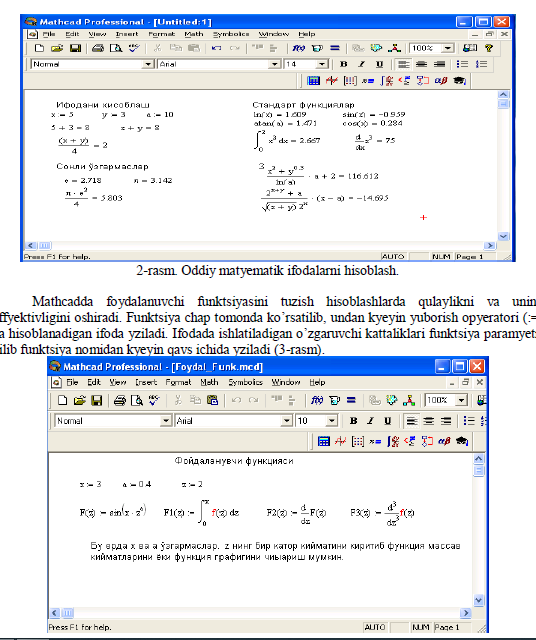Click scroll-right arrow in Untitled:1 horizontal scrollbar
This screenshot has width=536, height=640.
click(x=489, y=246)
